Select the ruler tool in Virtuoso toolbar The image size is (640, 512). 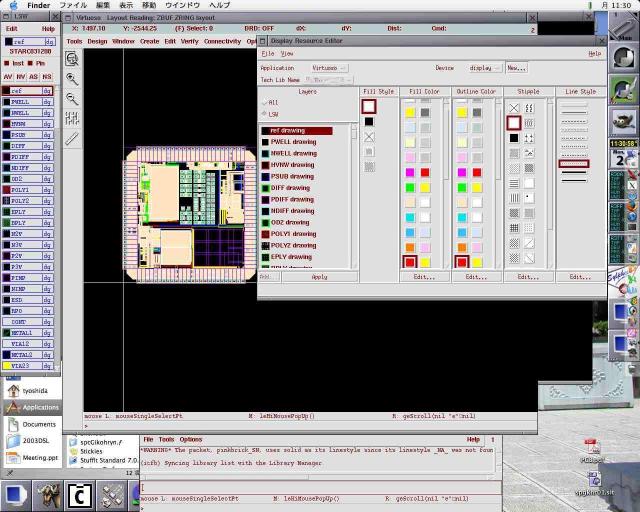pyautogui.click(x=72, y=138)
